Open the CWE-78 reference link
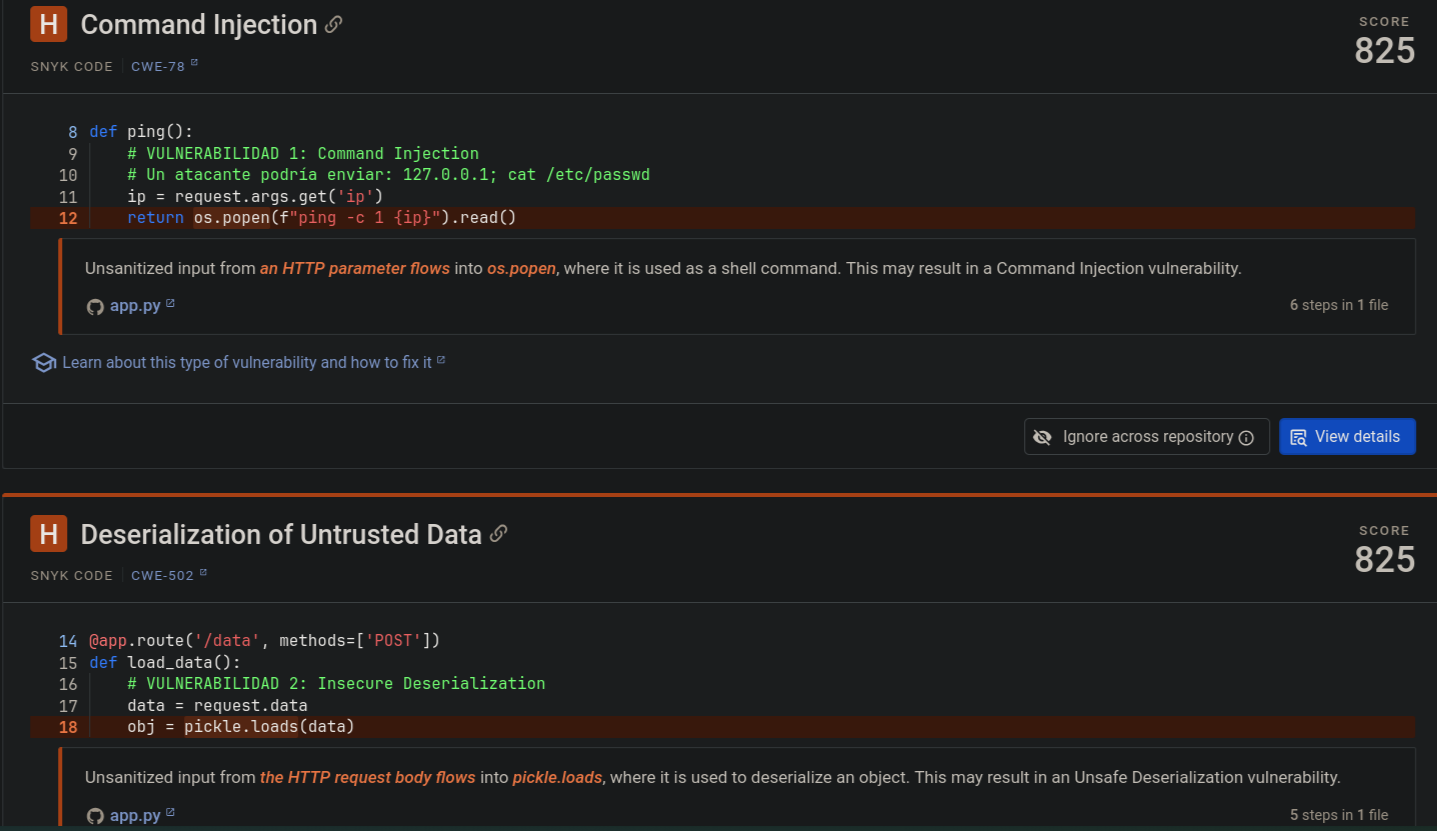1437x831 pixels. (157, 66)
